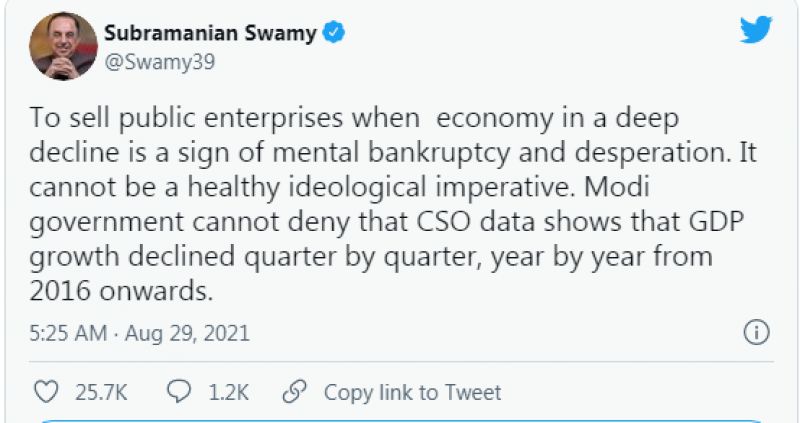Select Copy link to Tweet
The image size is (800, 423).
412,392
